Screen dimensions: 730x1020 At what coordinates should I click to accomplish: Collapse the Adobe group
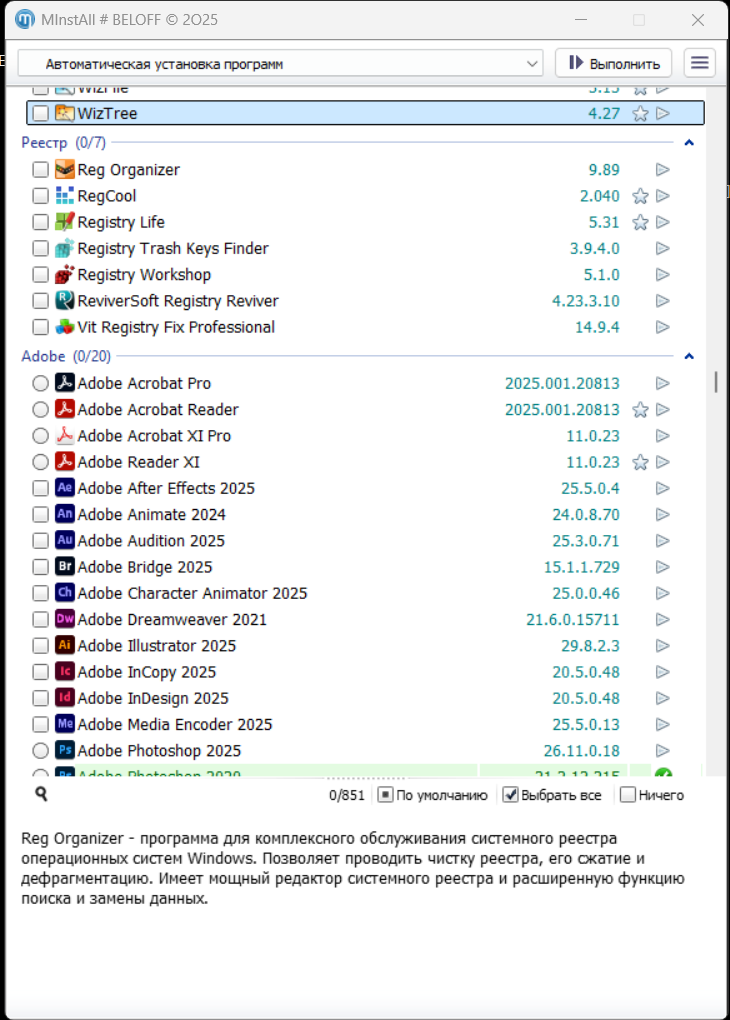click(x=688, y=356)
